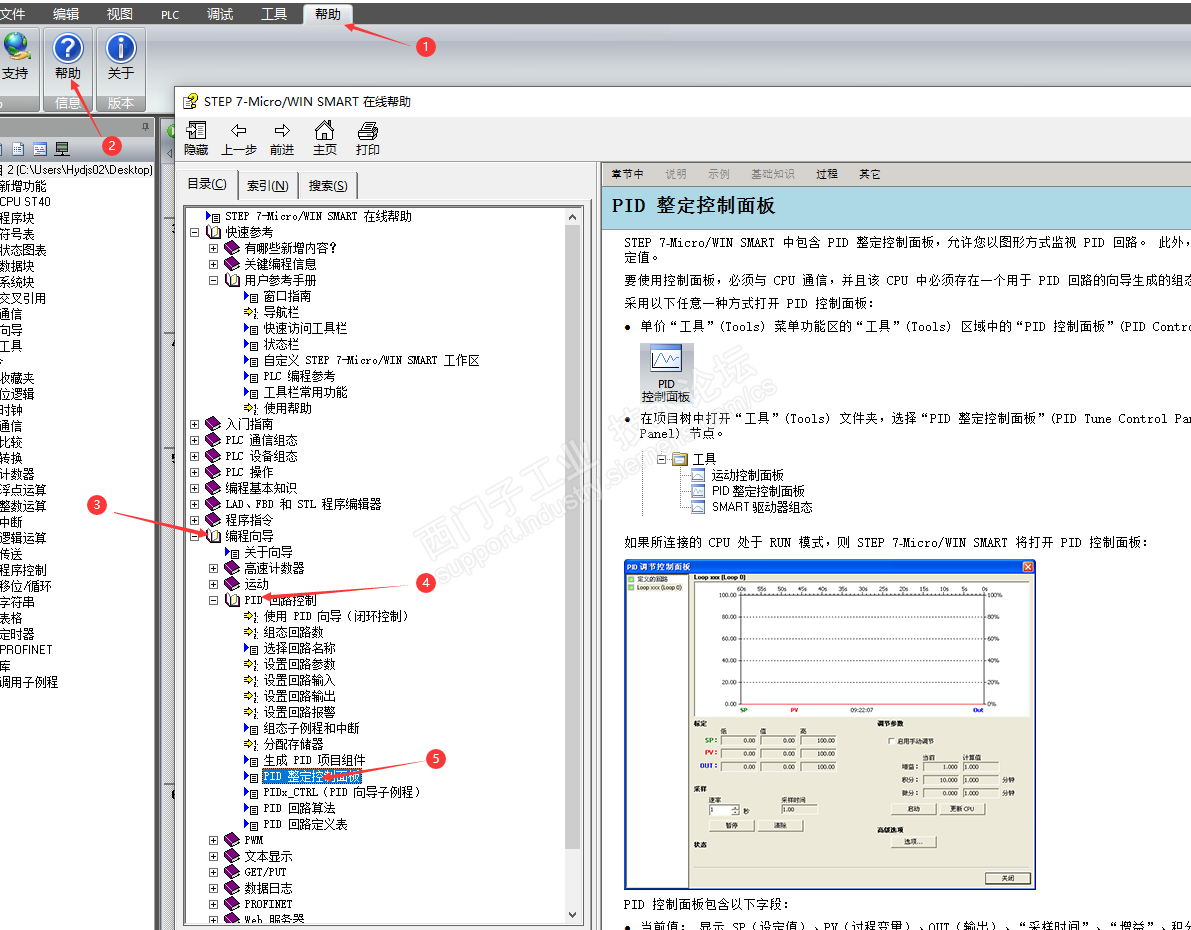Click the 帮助 question-mark ribbon icon
This screenshot has height=930, width=1191.
pyautogui.click(x=68, y=49)
